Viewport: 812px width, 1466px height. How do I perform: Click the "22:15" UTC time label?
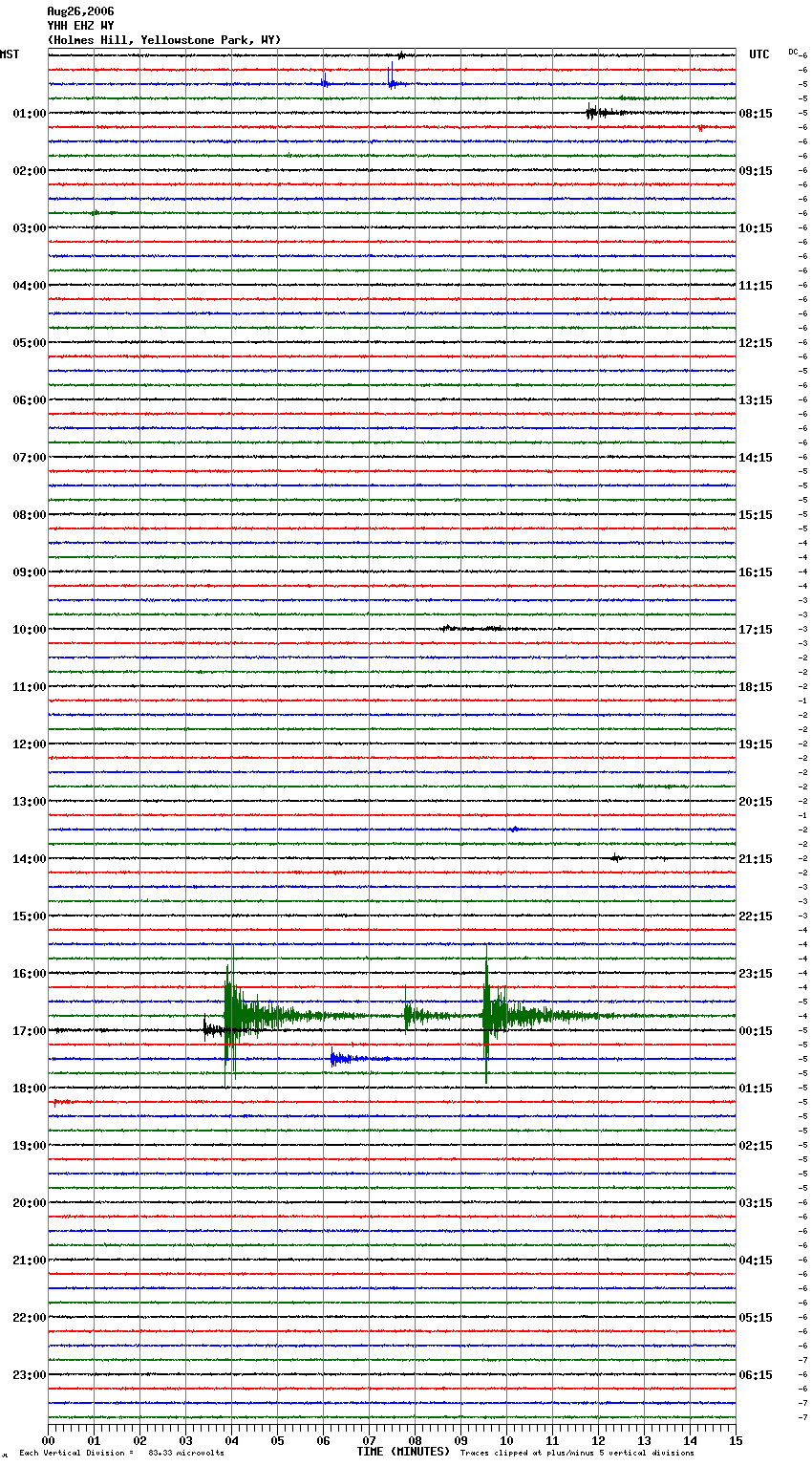point(756,916)
